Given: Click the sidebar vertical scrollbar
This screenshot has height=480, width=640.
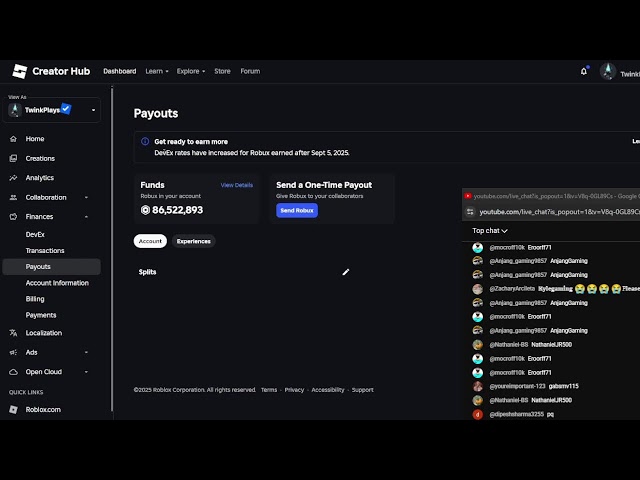Looking at the screenshot, I should tap(112, 248).
